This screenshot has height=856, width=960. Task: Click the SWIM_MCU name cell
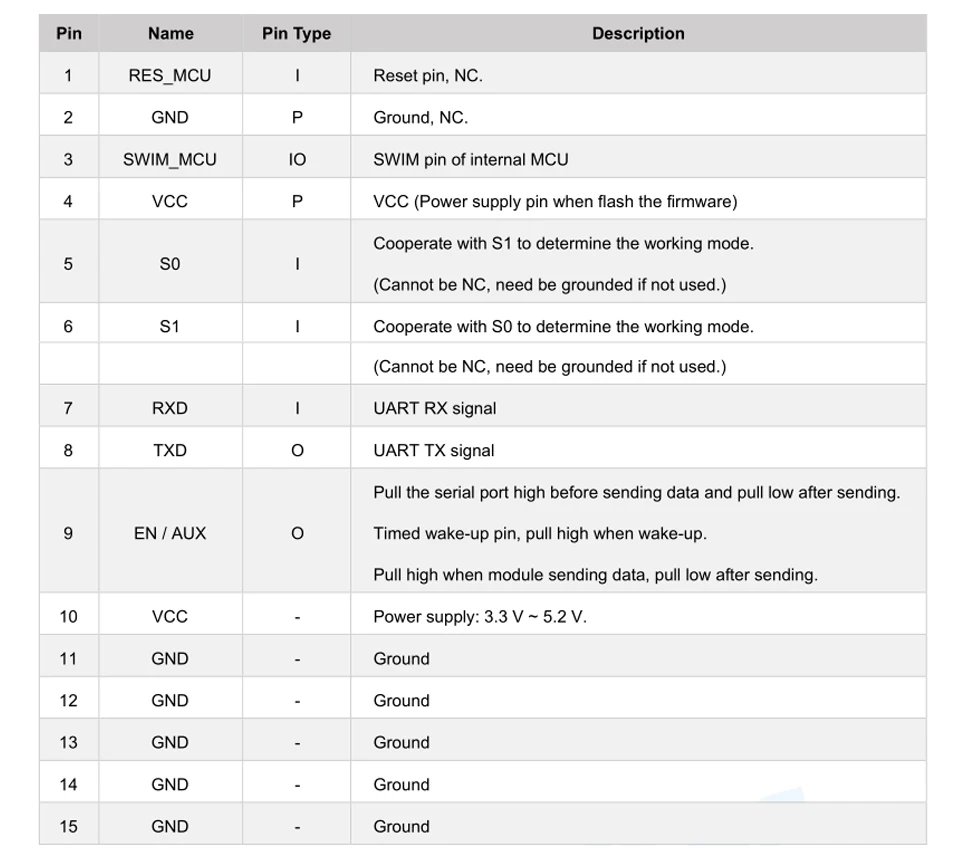click(170, 159)
